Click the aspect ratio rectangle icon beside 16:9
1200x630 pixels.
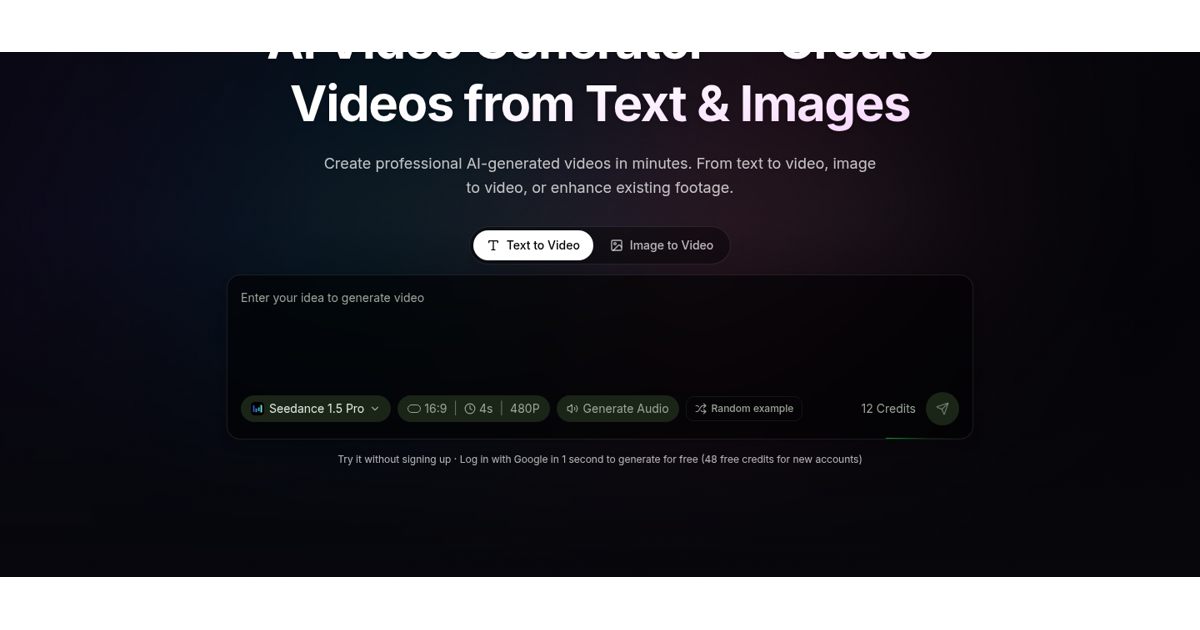(413, 408)
